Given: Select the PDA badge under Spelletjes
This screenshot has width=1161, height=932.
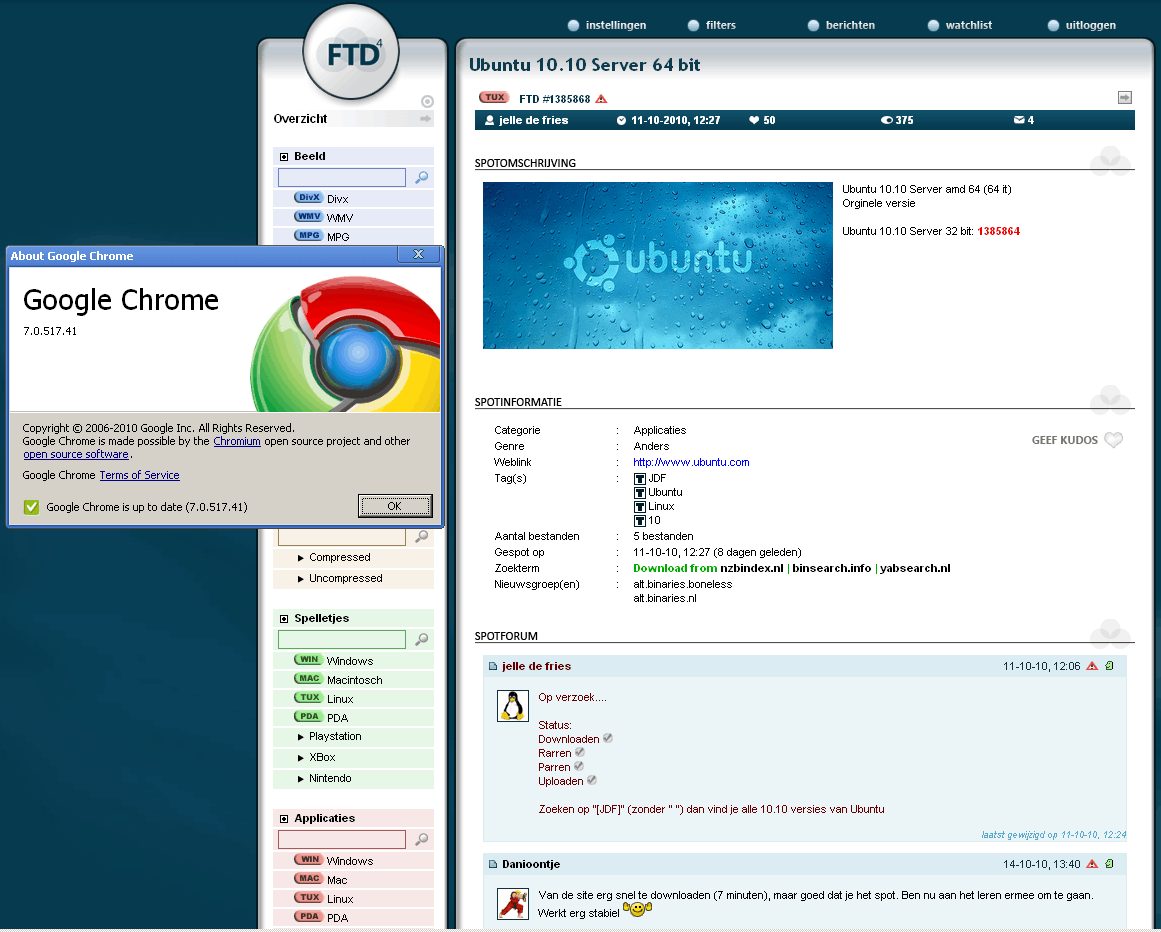Looking at the screenshot, I should [309, 717].
